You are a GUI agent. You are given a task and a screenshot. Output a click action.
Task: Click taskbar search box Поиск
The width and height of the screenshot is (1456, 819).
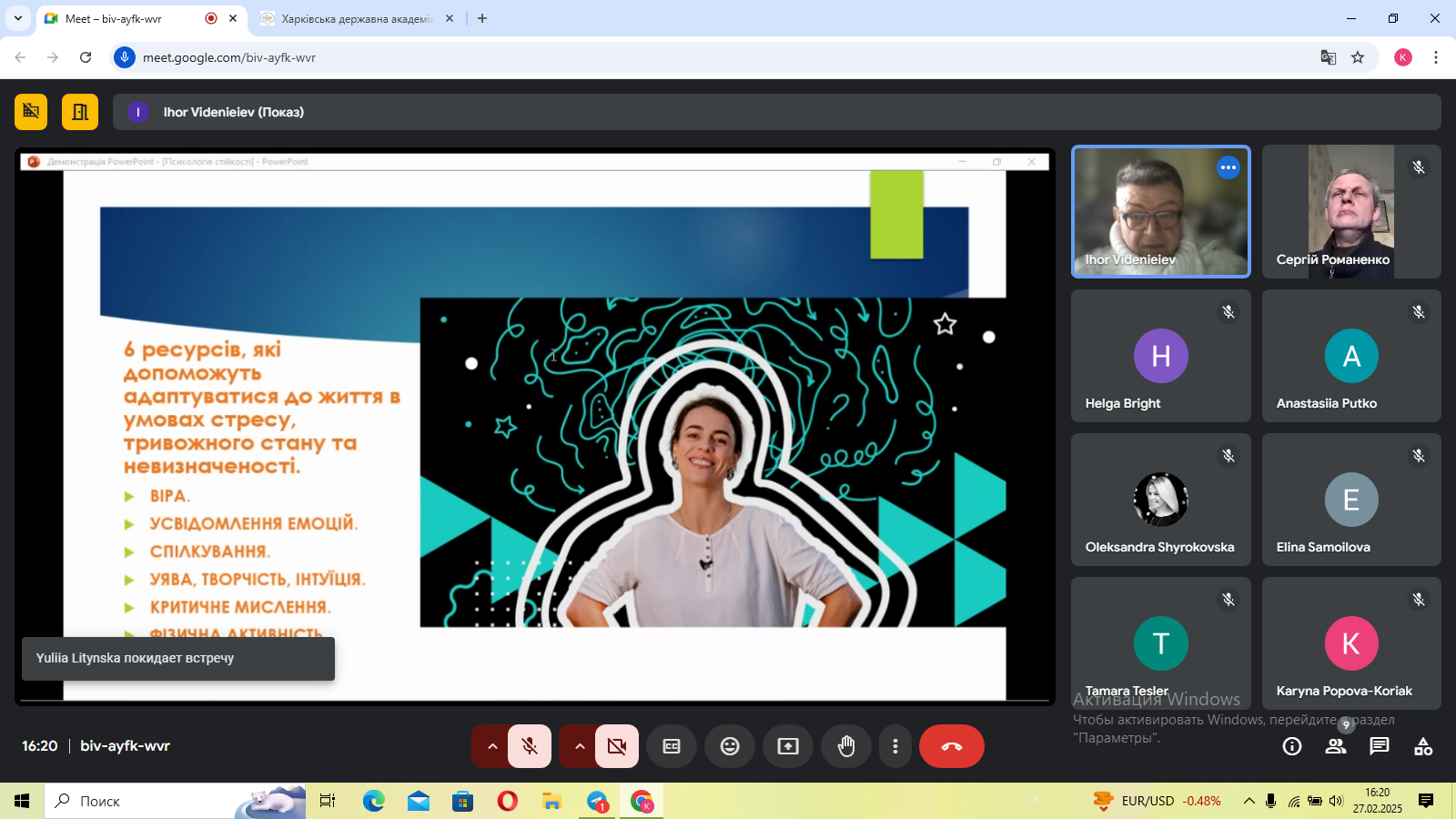point(175,801)
